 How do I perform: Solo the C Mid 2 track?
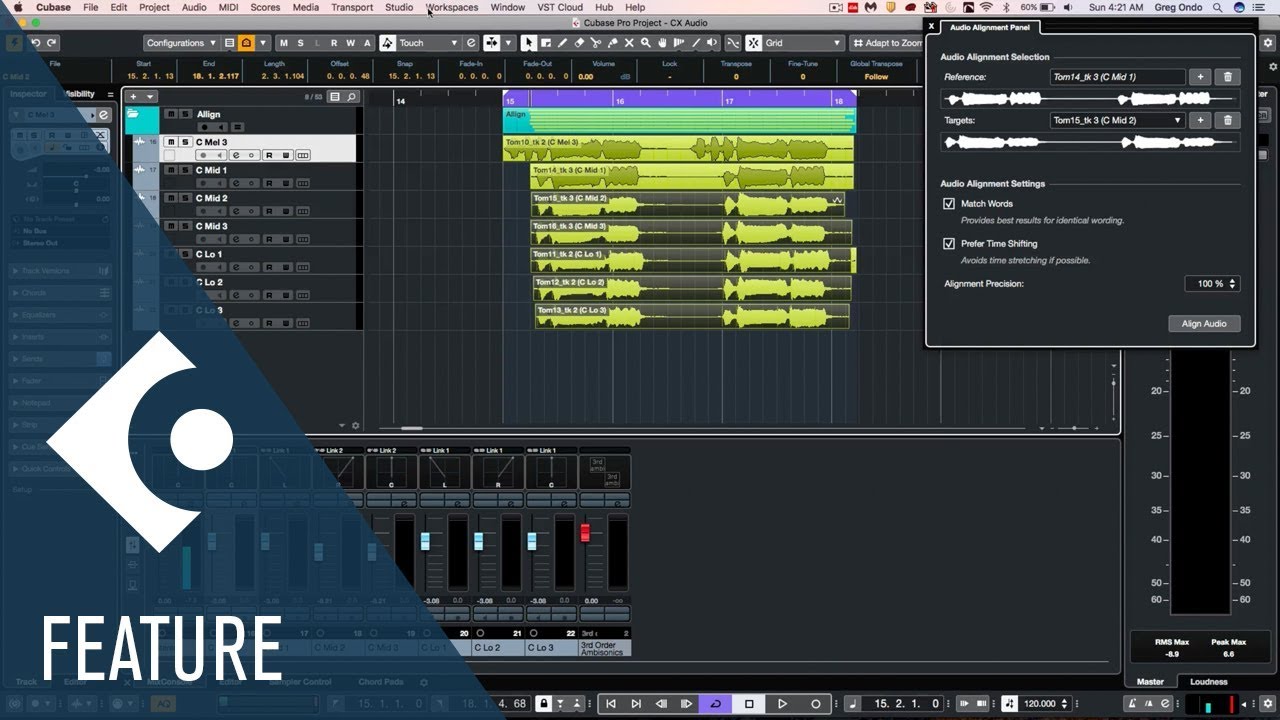tap(184, 198)
